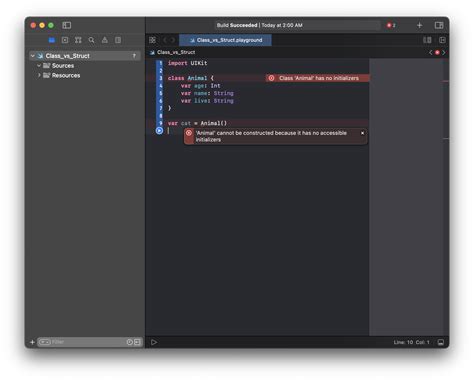Viewport: 474px width, 381px height.
Task: Open the Library plus button
Action: pos(419,25)
